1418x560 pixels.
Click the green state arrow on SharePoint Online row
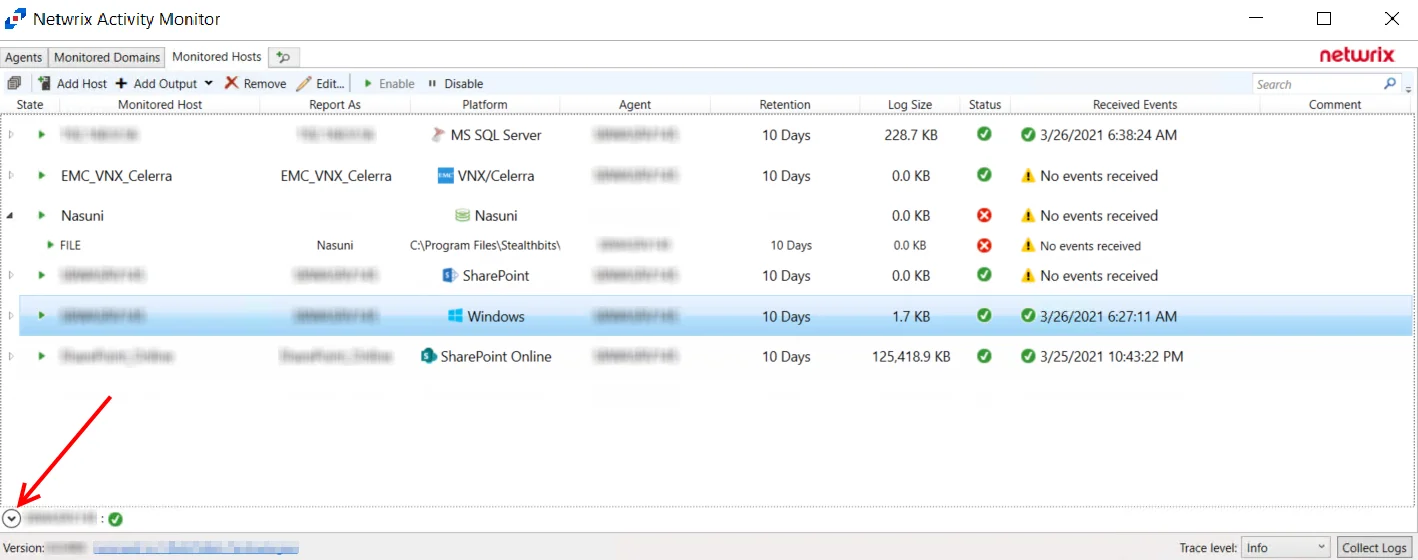click(x=42, y=356)
